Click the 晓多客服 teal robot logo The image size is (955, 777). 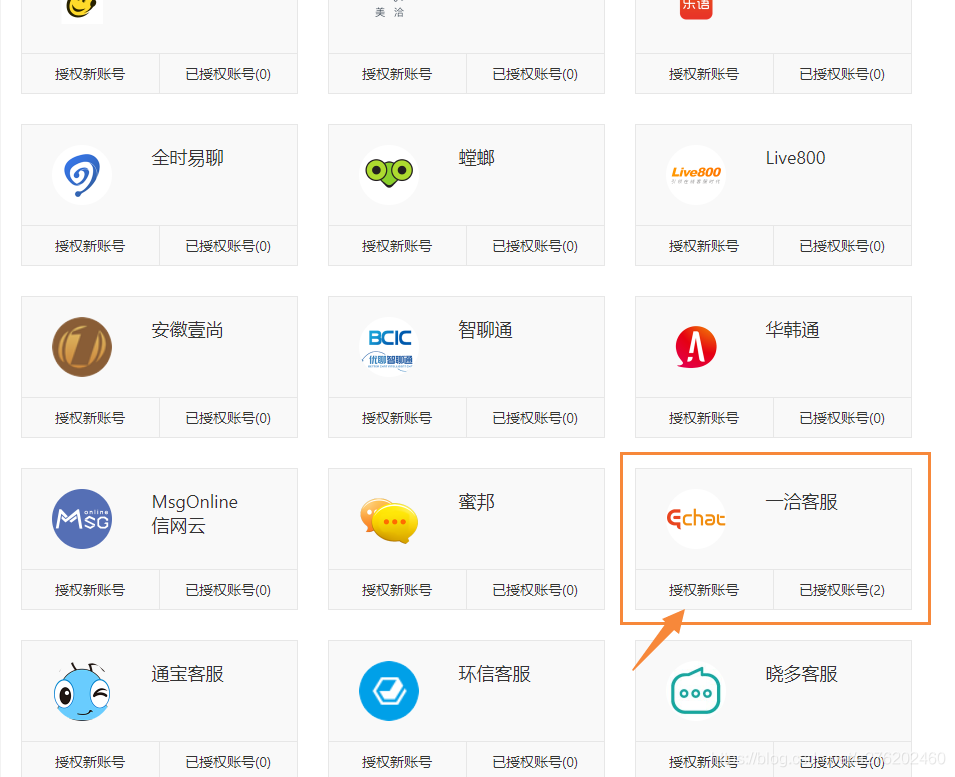(x=696, y=691)
